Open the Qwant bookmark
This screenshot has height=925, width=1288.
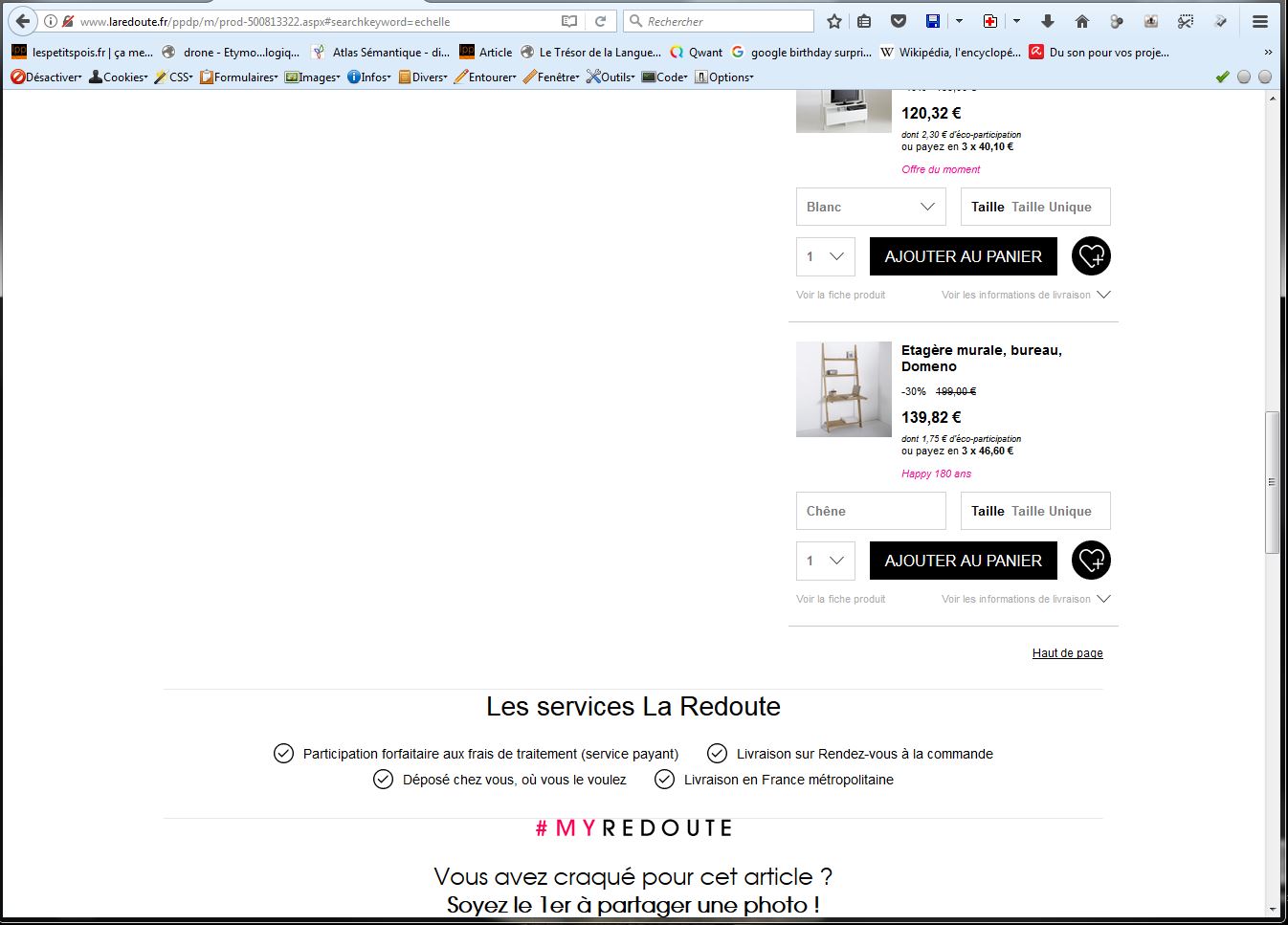[697, 53]
